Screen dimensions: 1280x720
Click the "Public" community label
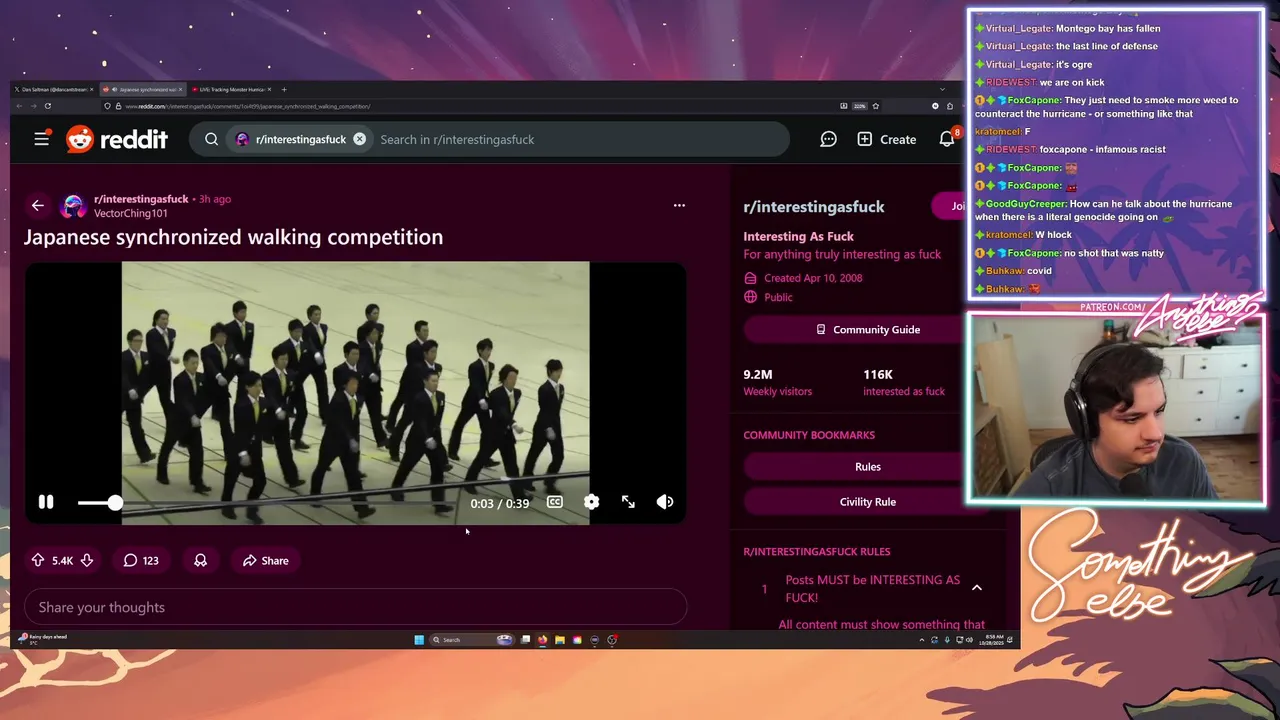(x=778, y=297)
